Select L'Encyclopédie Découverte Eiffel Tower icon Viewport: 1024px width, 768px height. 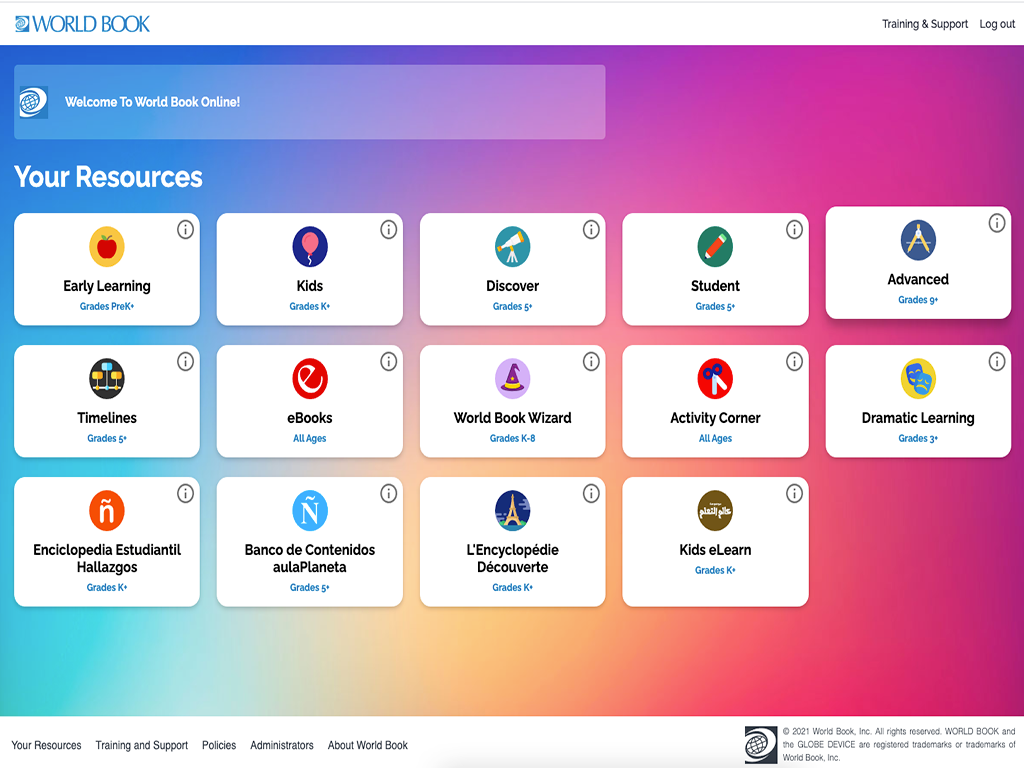point(513,511)
